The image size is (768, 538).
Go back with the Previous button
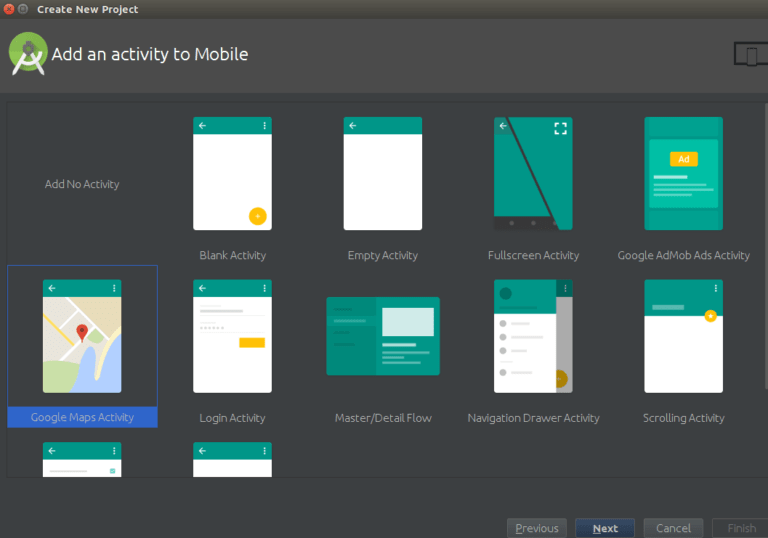[x=537, y=528]
